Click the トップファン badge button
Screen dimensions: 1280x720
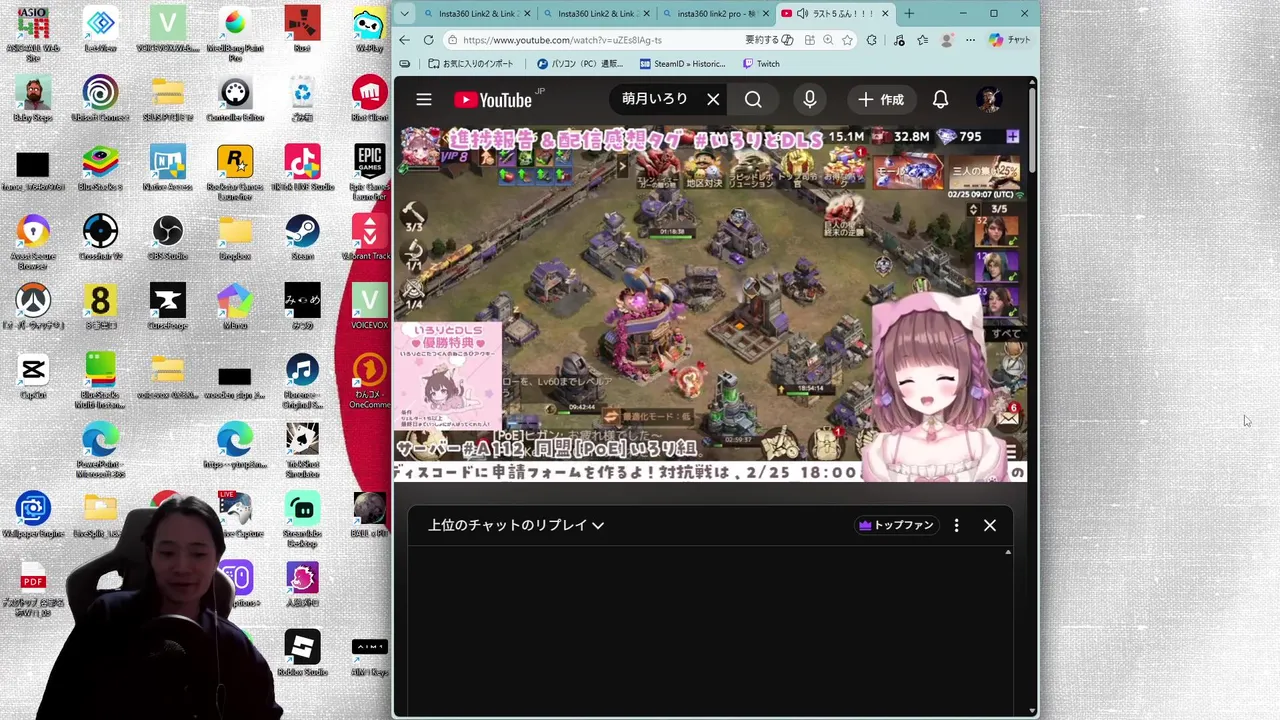click(897, 525)
